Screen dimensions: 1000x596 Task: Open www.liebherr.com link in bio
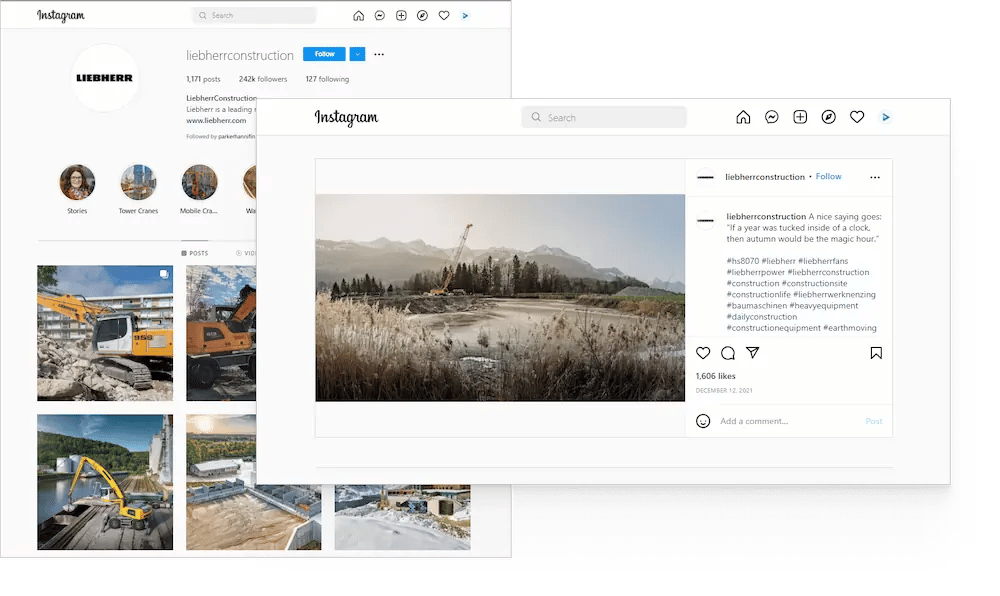pyautogui.click(x=216, y=120)
